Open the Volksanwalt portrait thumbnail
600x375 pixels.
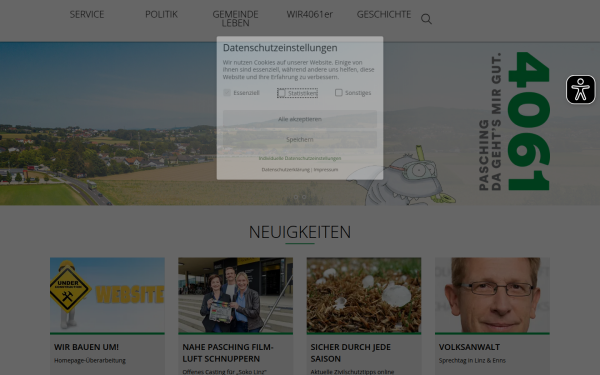pyautogui.click(x=492, y=295)
